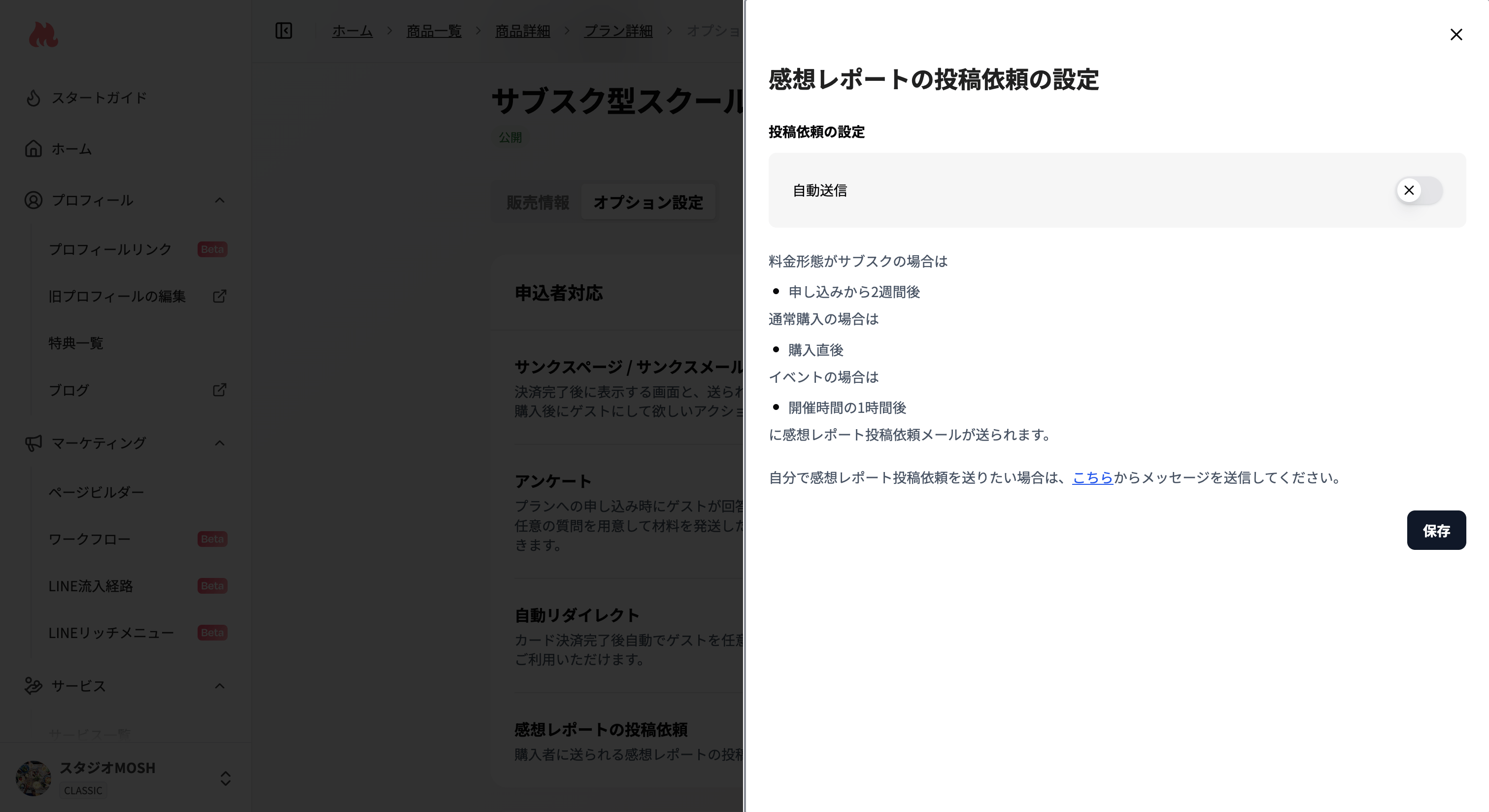Click the サンクスページ / サンクスメール option row
The height and width of the screenshot is (812, 1489).
(628, 388)
